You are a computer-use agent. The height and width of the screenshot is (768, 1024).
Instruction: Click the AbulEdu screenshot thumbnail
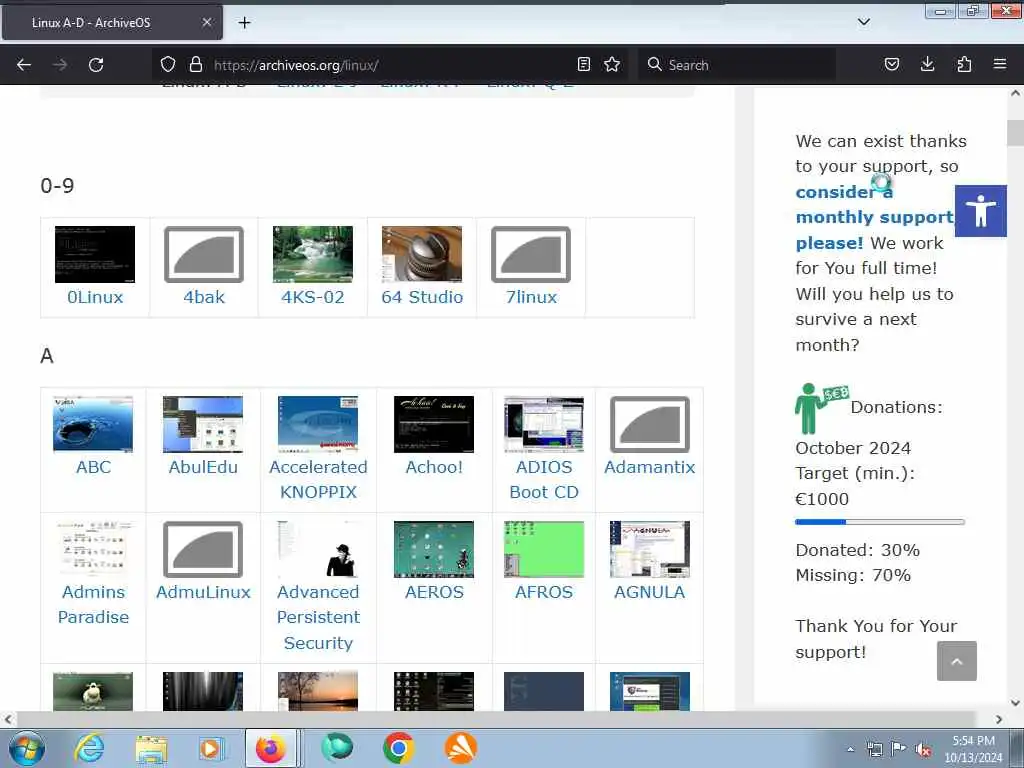click(203, 424)
